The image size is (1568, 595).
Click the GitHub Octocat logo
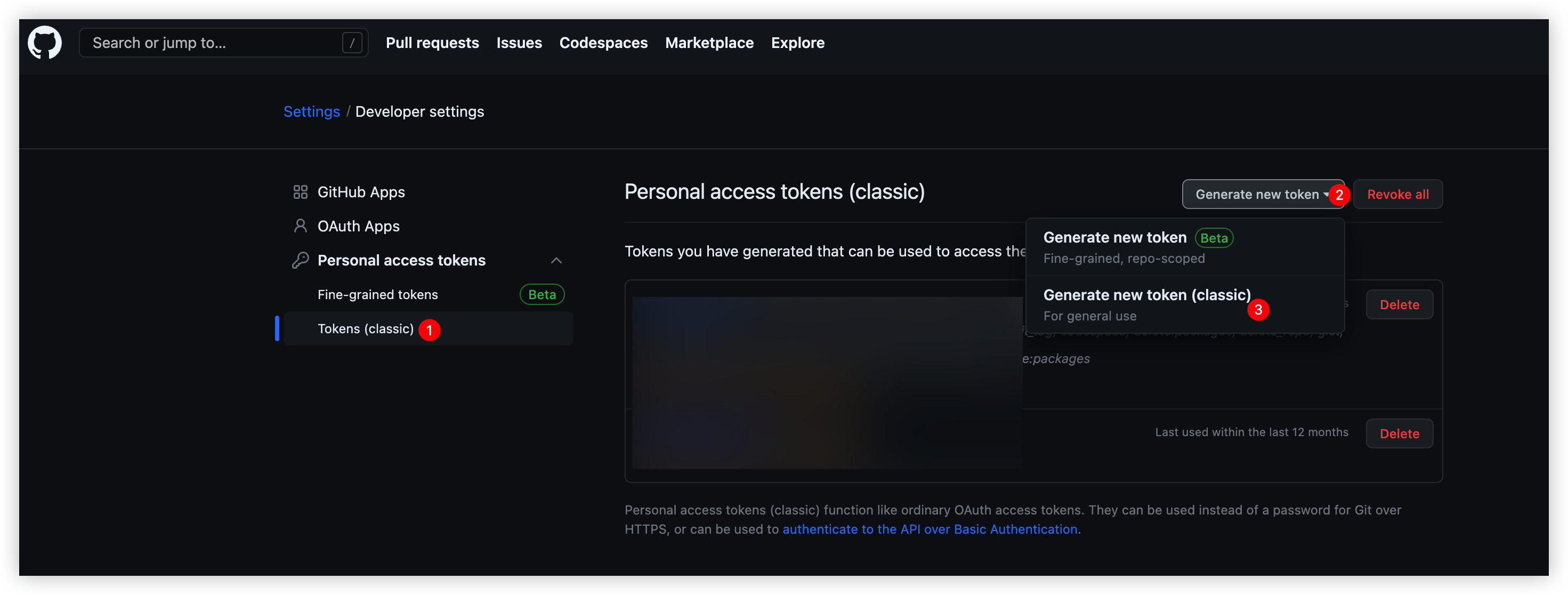point(44,43)
